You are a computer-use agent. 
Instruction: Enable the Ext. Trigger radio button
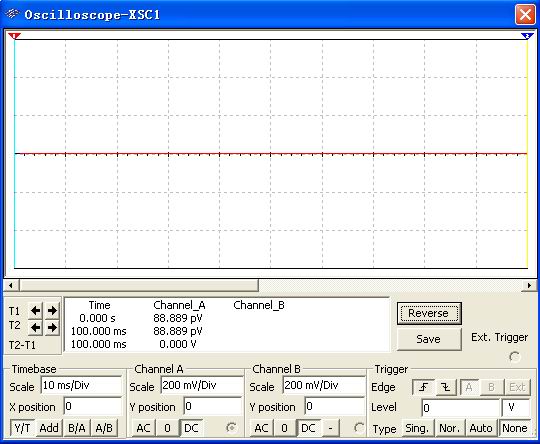click(x=515, y=357)
